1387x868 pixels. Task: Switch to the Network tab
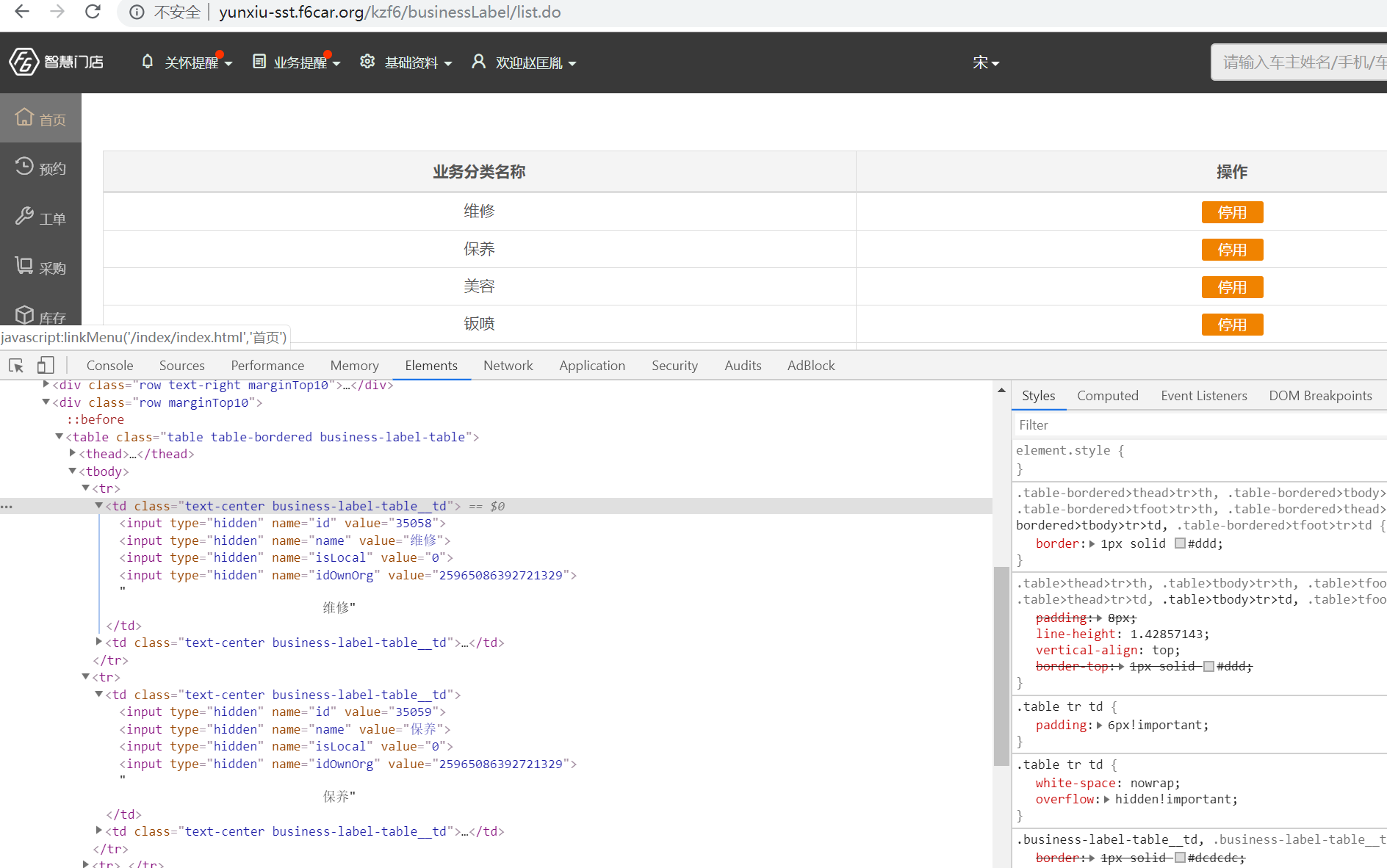508,365
